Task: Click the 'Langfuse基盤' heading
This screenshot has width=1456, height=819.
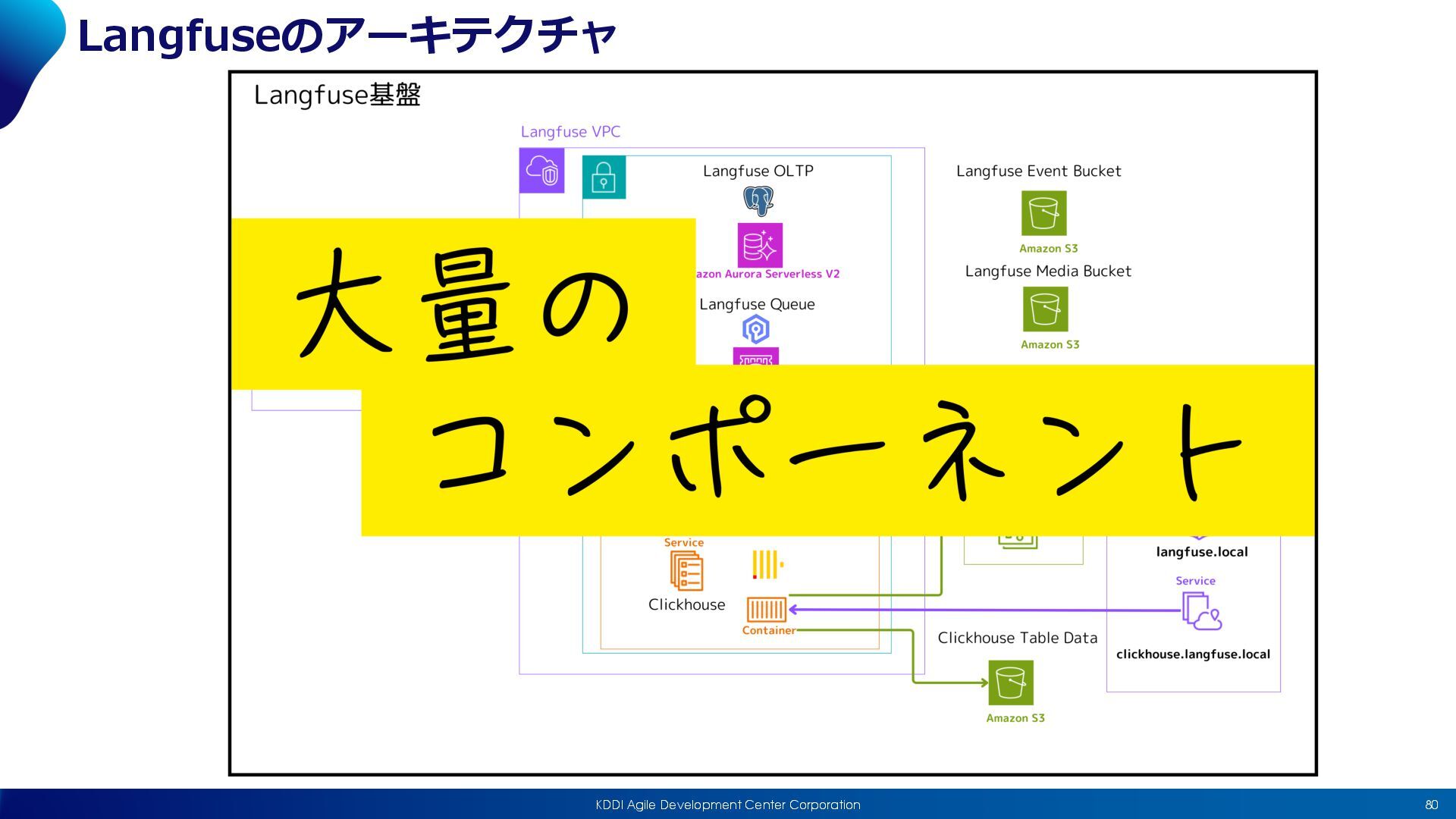Action: (x=337, y=96)
